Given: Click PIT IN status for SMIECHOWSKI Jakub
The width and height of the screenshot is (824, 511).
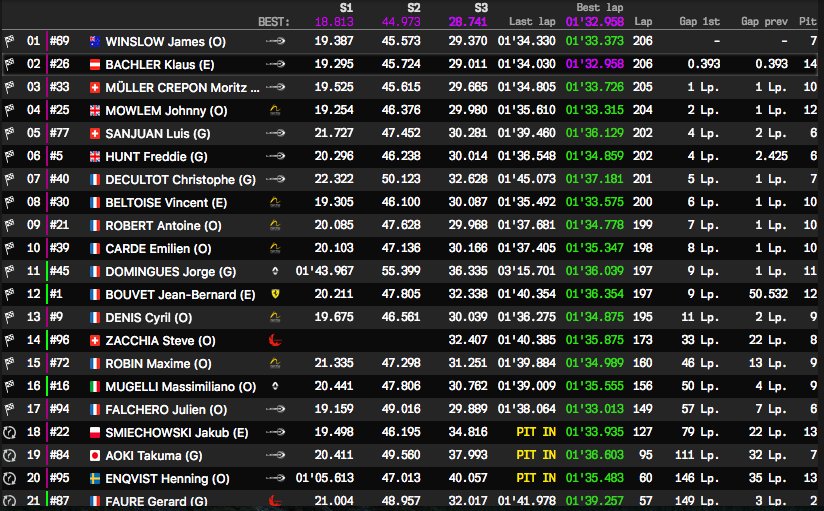Looking at the screenshot, I should (x=536, y=432).
